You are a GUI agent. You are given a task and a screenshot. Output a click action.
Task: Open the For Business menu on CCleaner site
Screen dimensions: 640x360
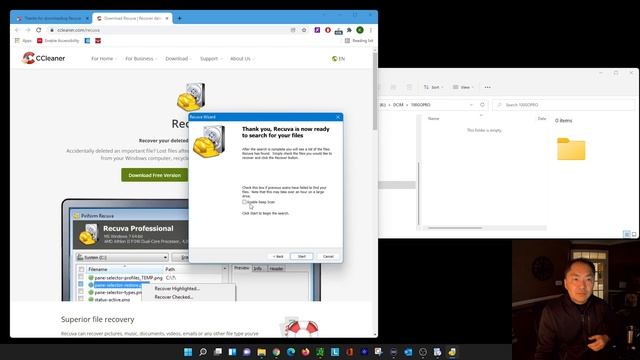click(x=141, y=59)
